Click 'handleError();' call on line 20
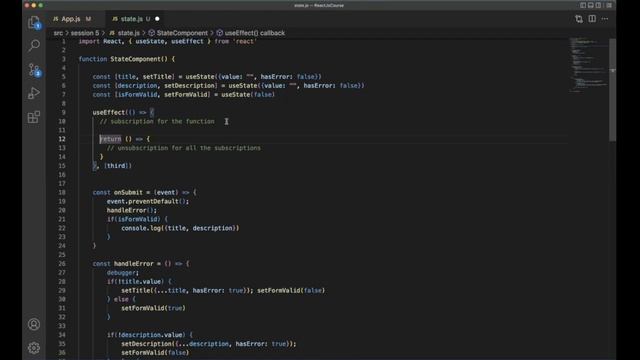 point(132,211)
